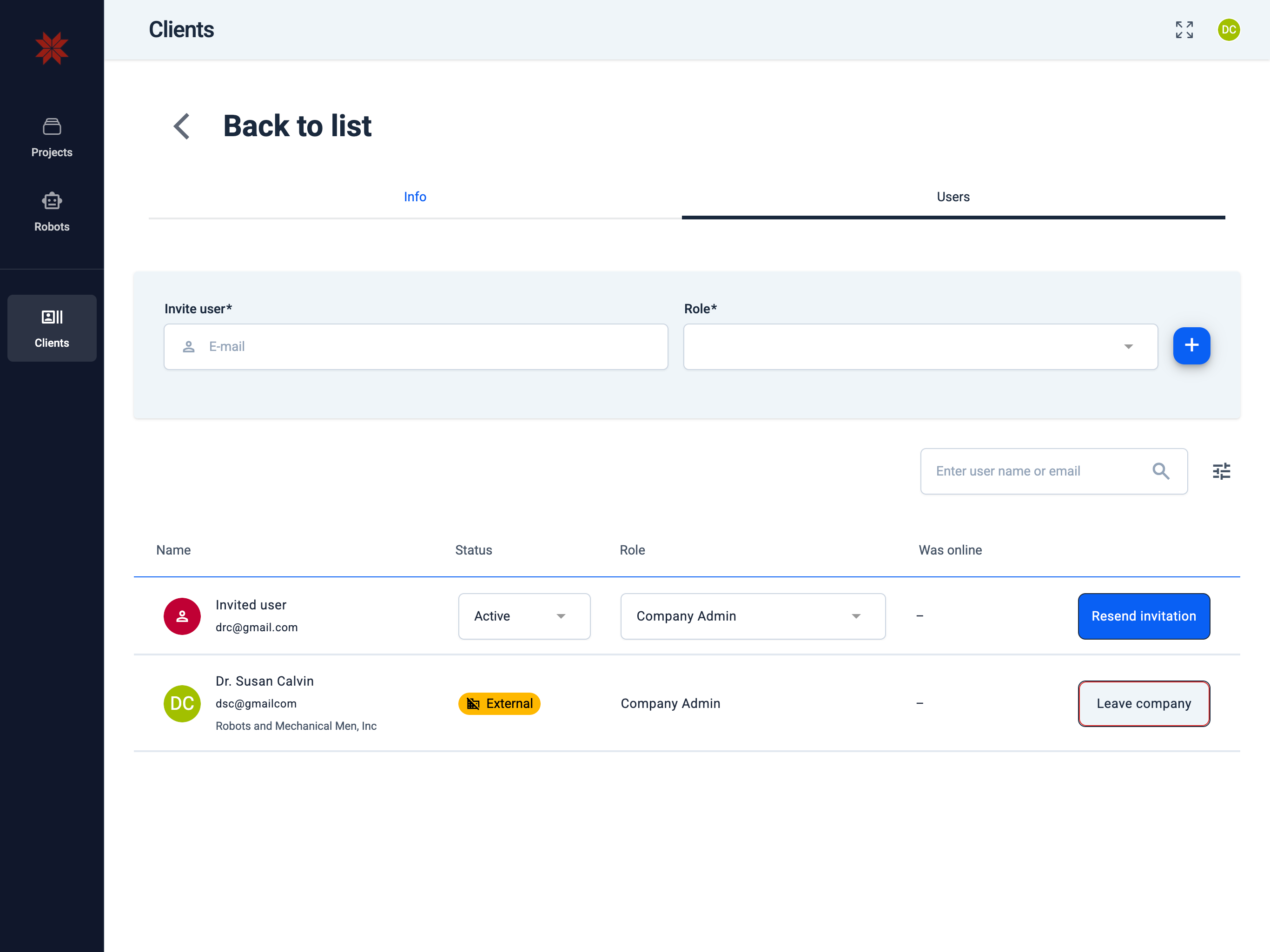Expand the invited user's Company Admin dropdown

pos(752,616)
